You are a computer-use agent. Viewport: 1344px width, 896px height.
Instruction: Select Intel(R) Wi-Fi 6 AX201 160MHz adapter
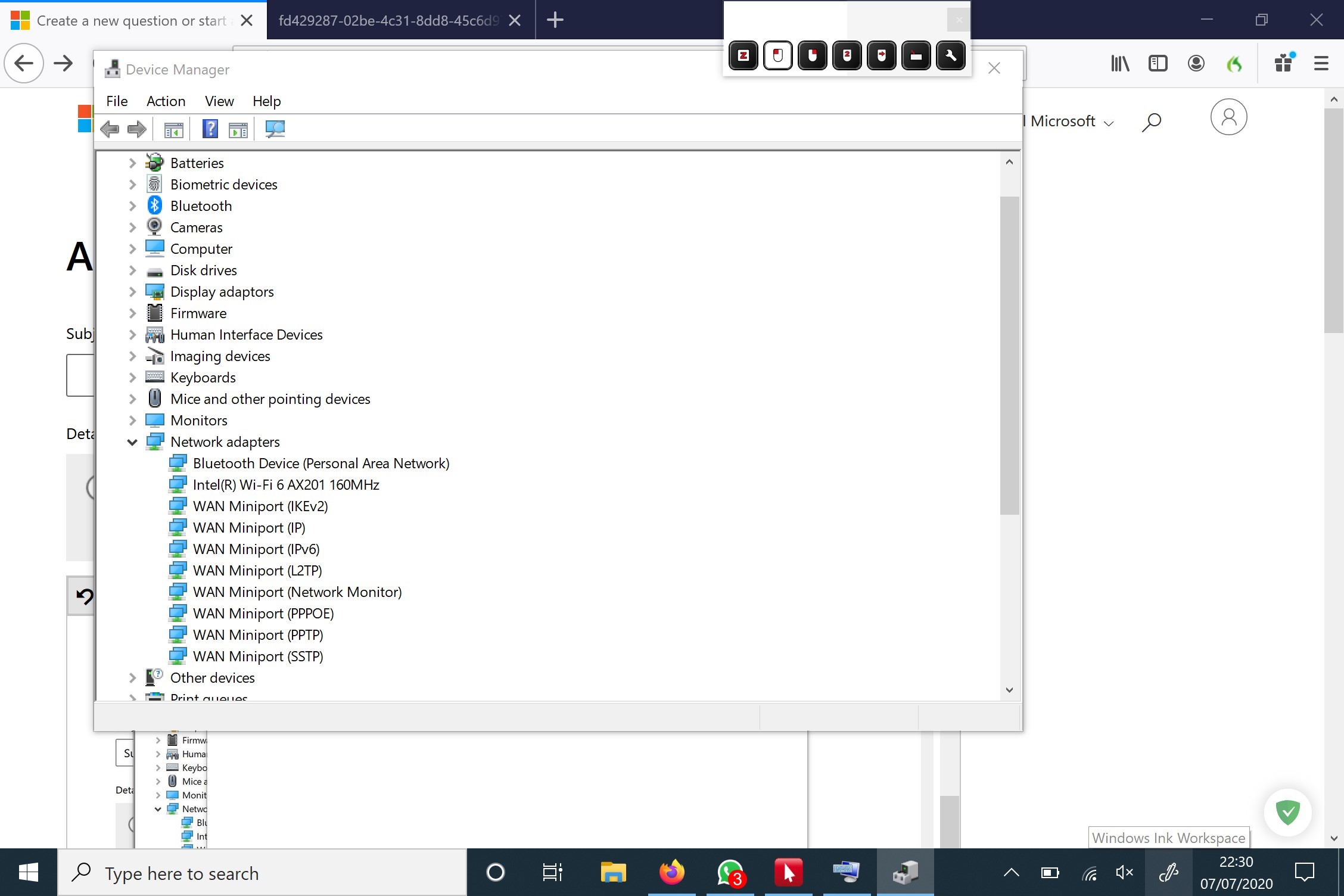point(286,485)
